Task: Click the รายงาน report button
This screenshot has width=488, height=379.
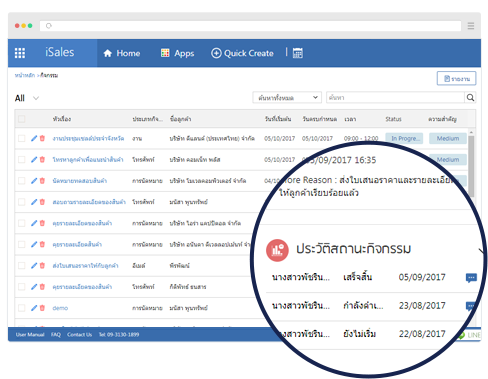Action: pyautogui.click(x=456, y=79)
